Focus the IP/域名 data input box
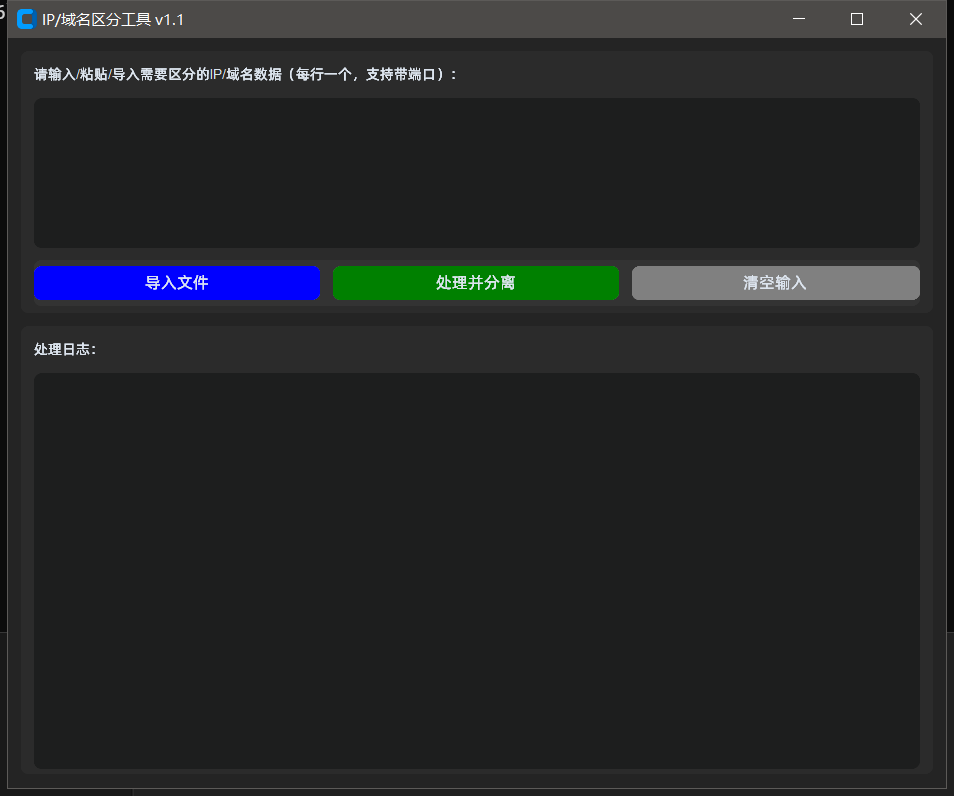This screenshot has height=796, width=954. point(476,173)
